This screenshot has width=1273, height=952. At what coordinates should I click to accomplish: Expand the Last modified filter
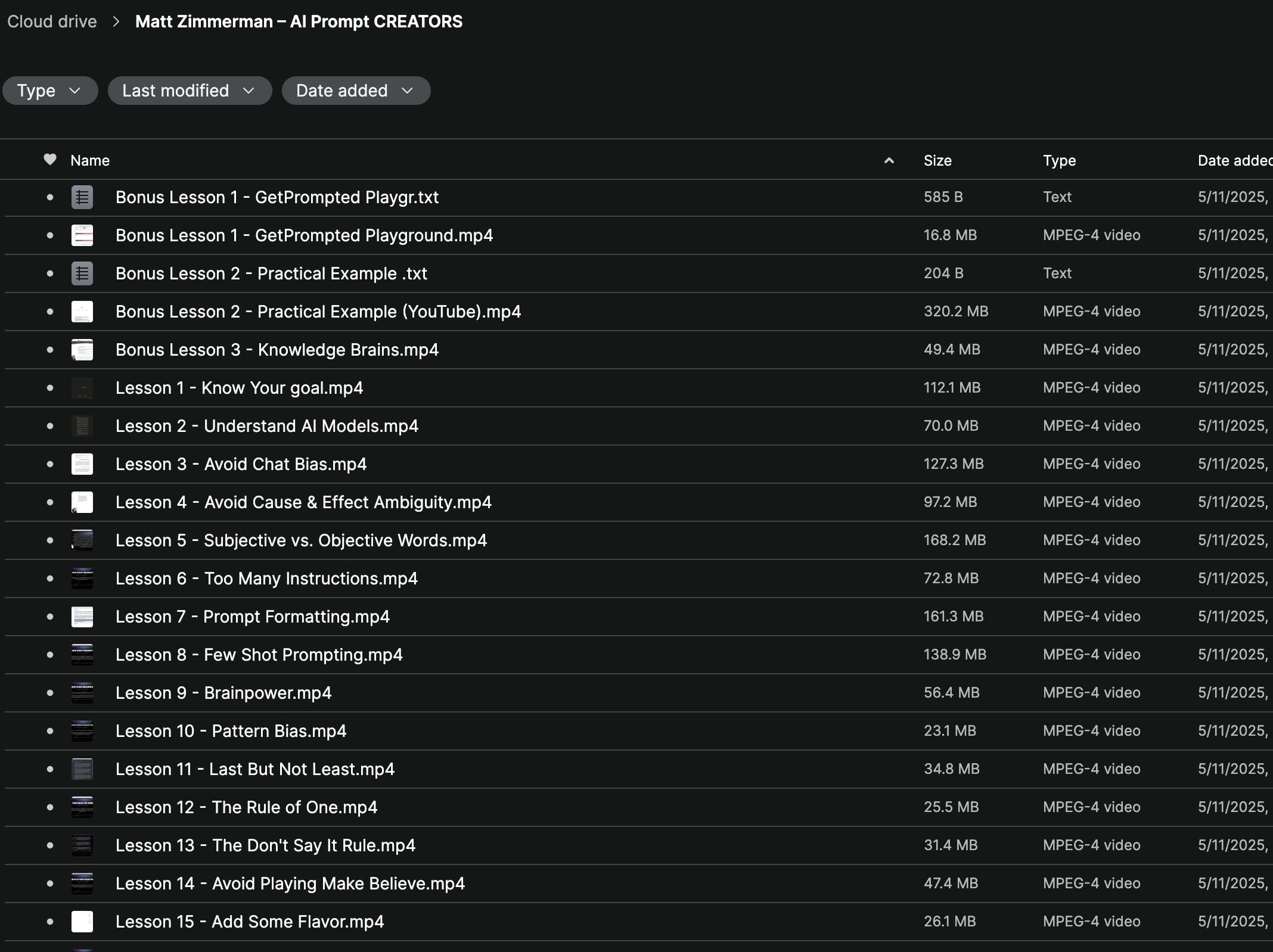point(190,91)
